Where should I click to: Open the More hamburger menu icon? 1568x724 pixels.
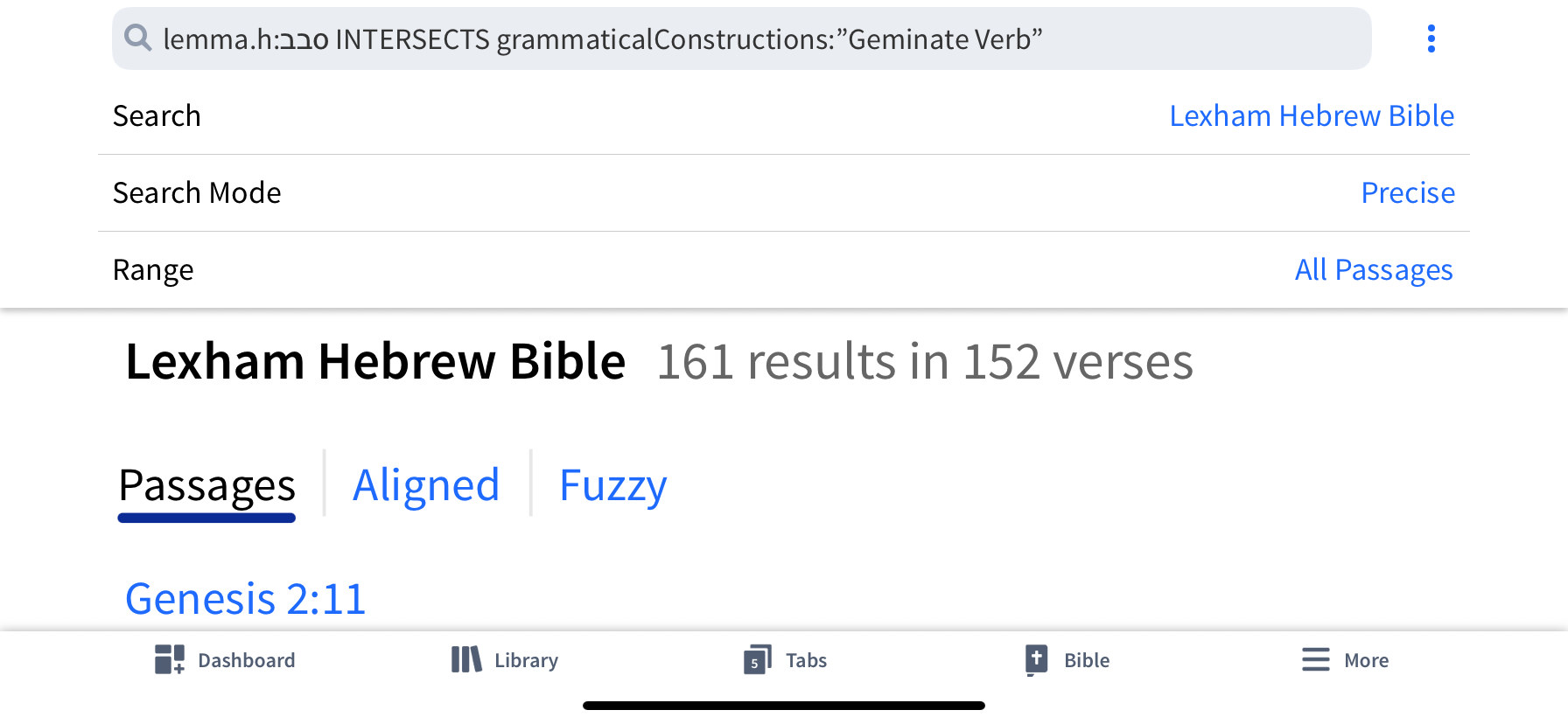click(x=1315, y=659)
